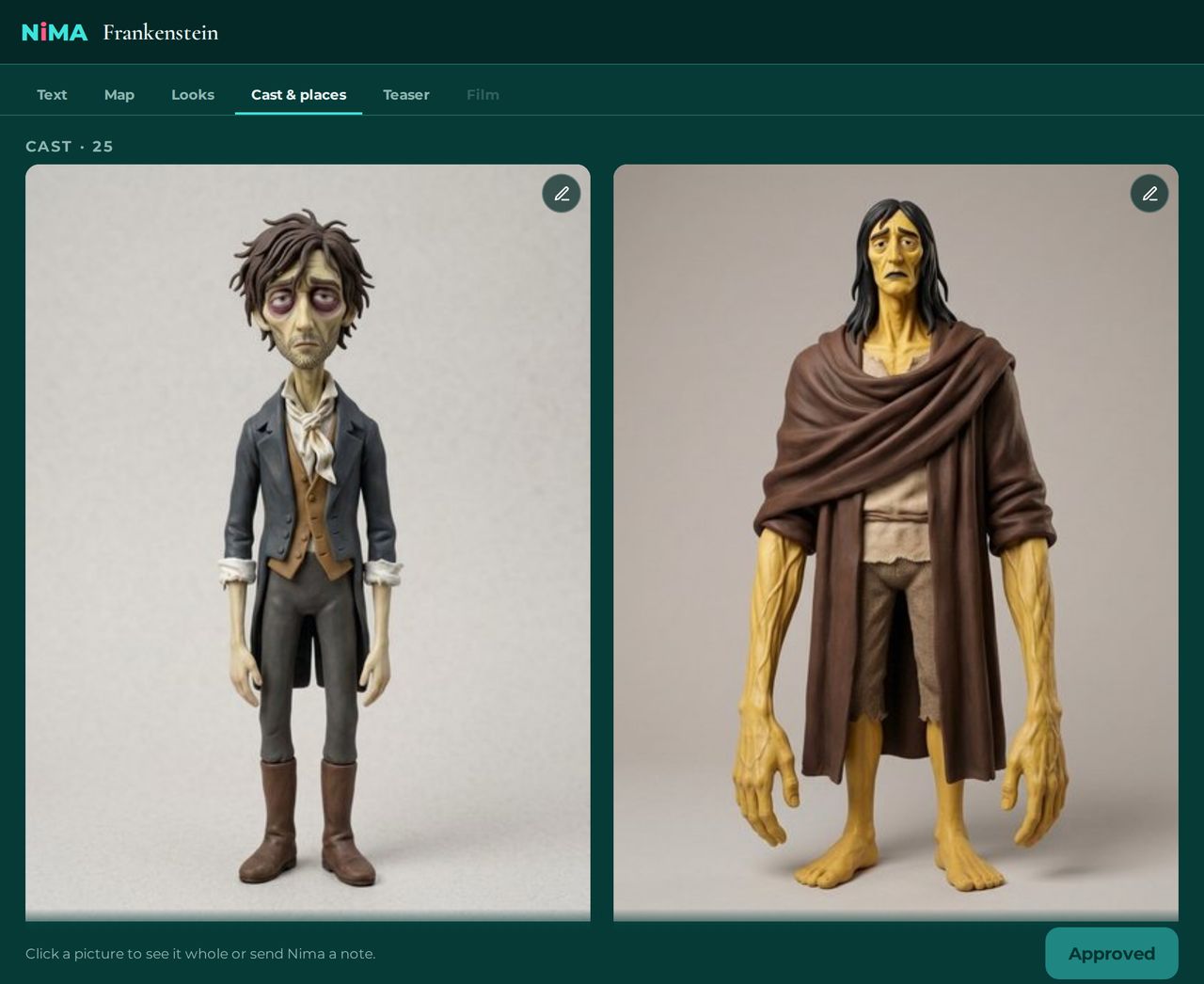The image size is (1204, 984).
Task: Go to the Looks tab
Action: tap(193, 95)
